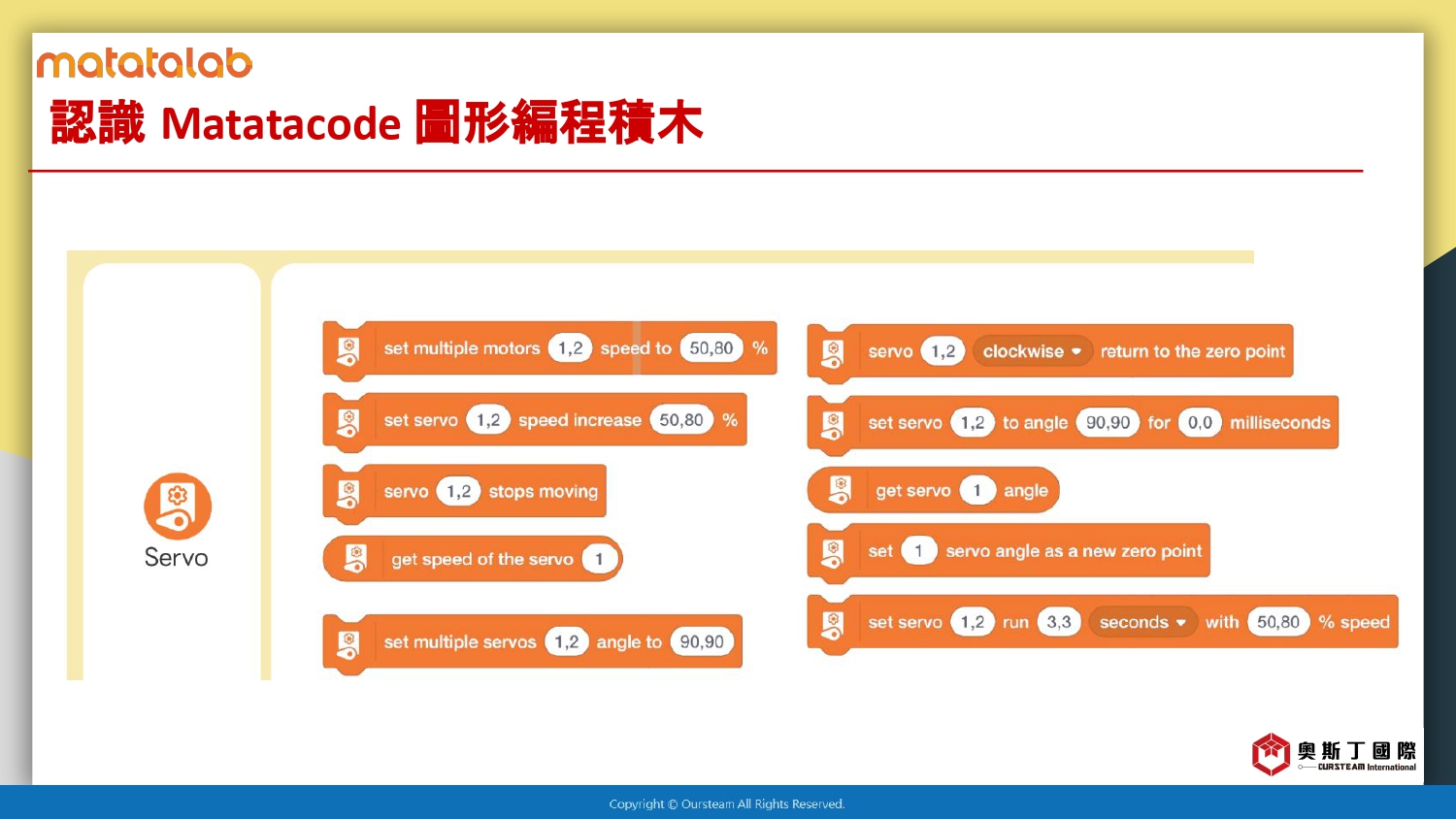Click the Copyright Oursteam footer text
Image resolution: width=1456 pixels, height=819 pixels.
click(x=727, y=803)
